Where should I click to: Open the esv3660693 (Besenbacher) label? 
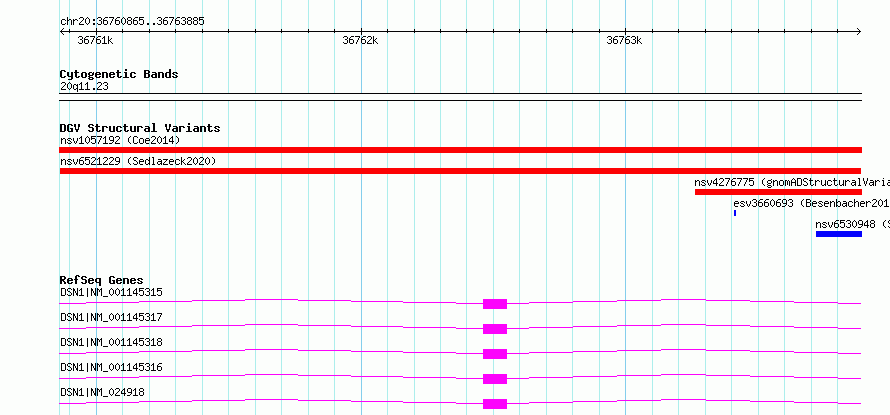(812, 203)
